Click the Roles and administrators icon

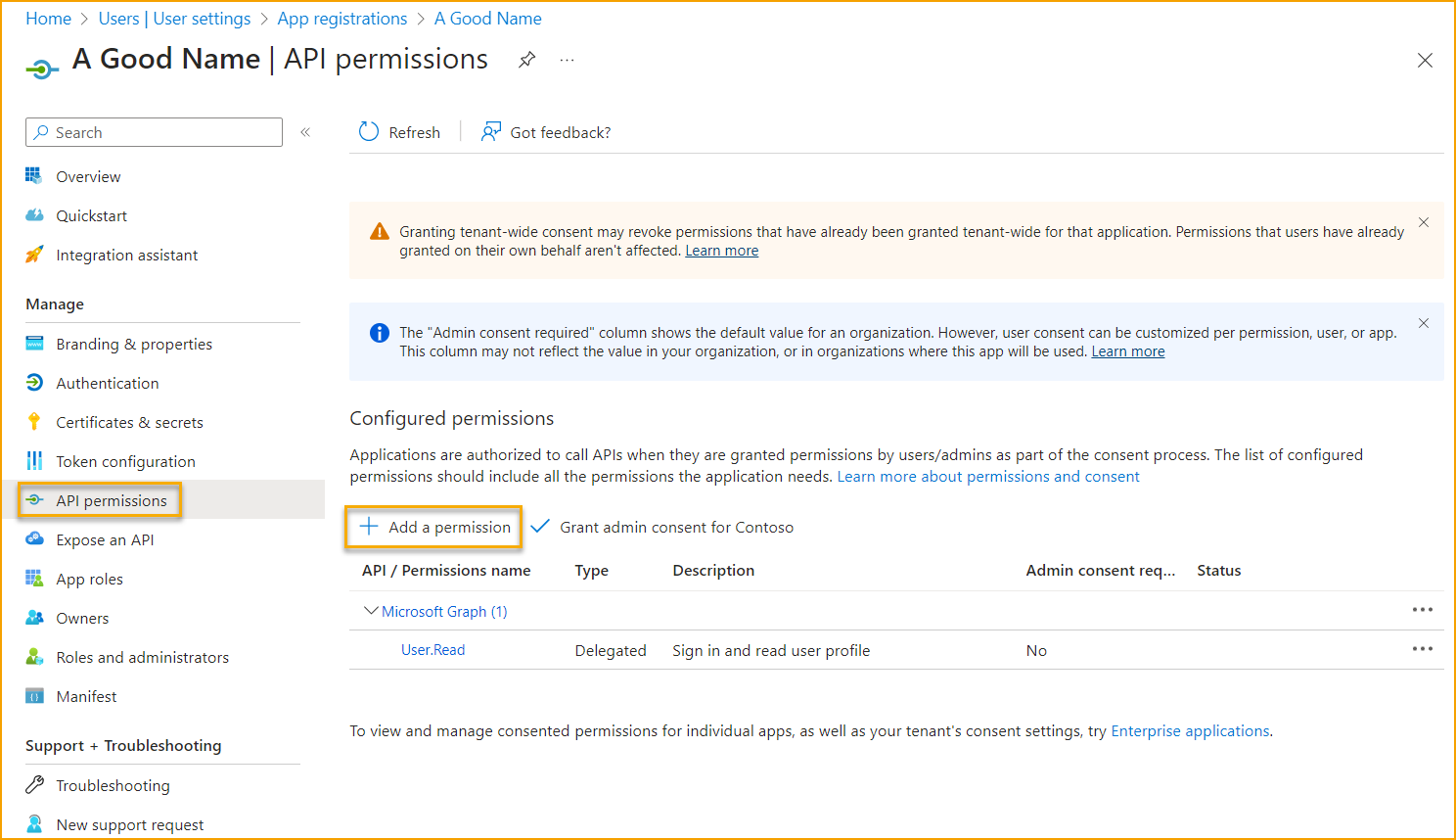(34, 657)
